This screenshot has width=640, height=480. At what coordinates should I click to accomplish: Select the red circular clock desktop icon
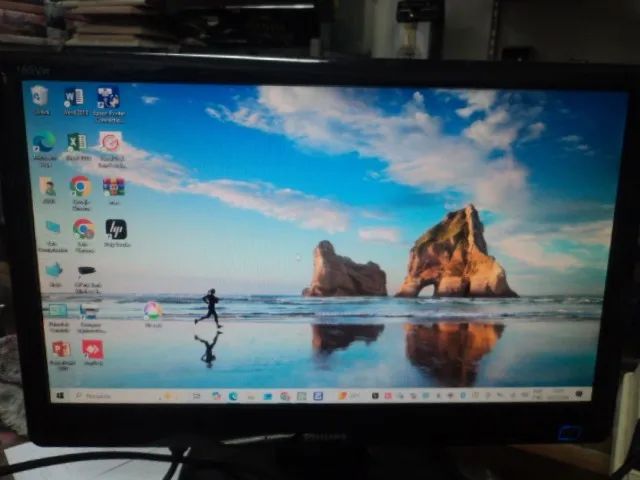click(x=111, y=149)
